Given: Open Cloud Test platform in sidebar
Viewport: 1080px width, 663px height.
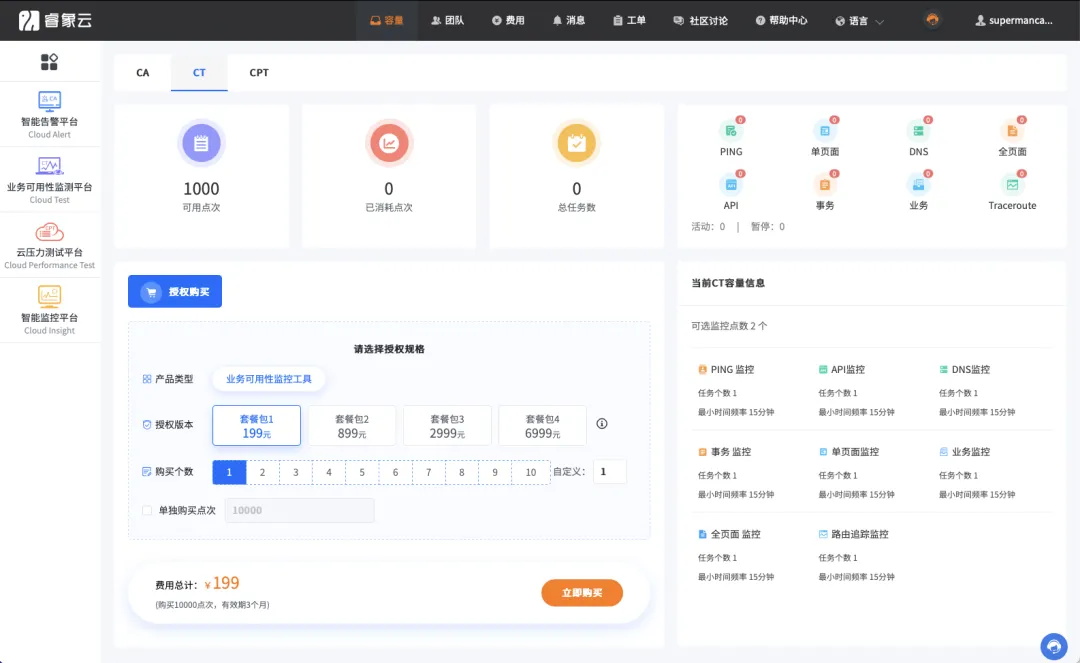Looking at the screenshot, I should (50, 180).
